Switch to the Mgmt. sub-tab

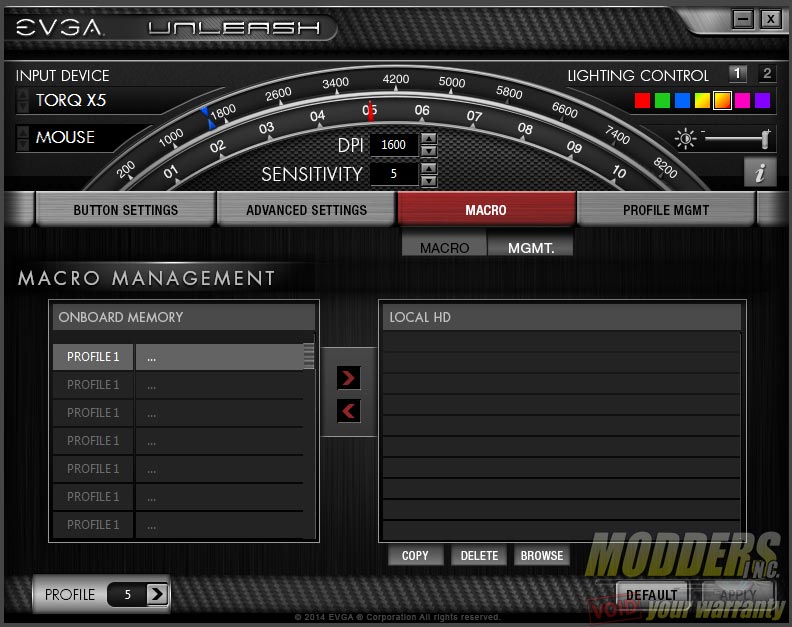click(530, 247)
